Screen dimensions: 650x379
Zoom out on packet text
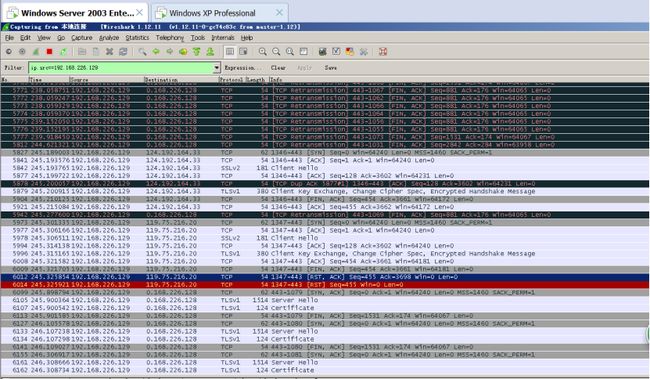click(276, 52)
